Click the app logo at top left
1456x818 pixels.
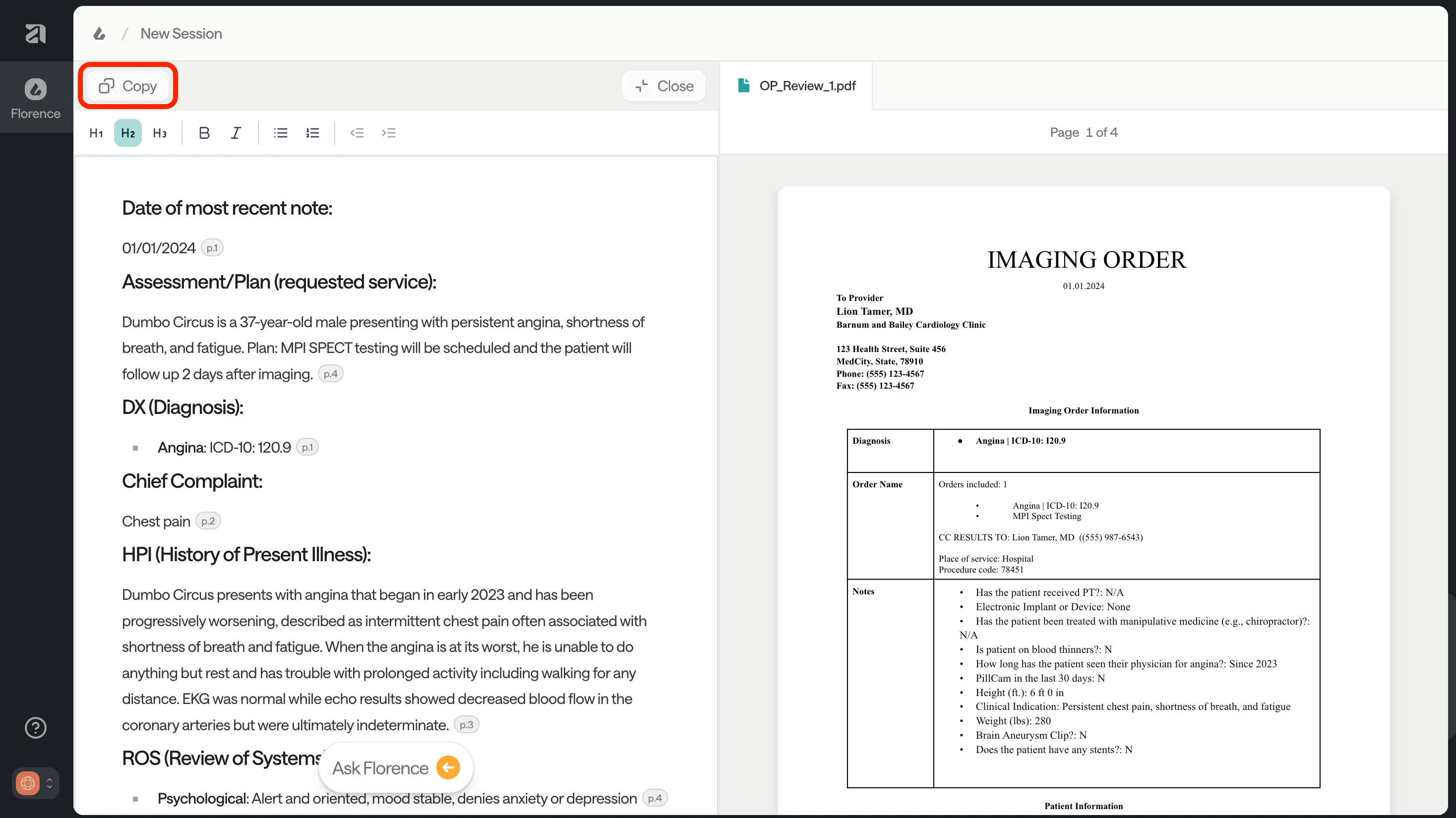coord(36,33)
